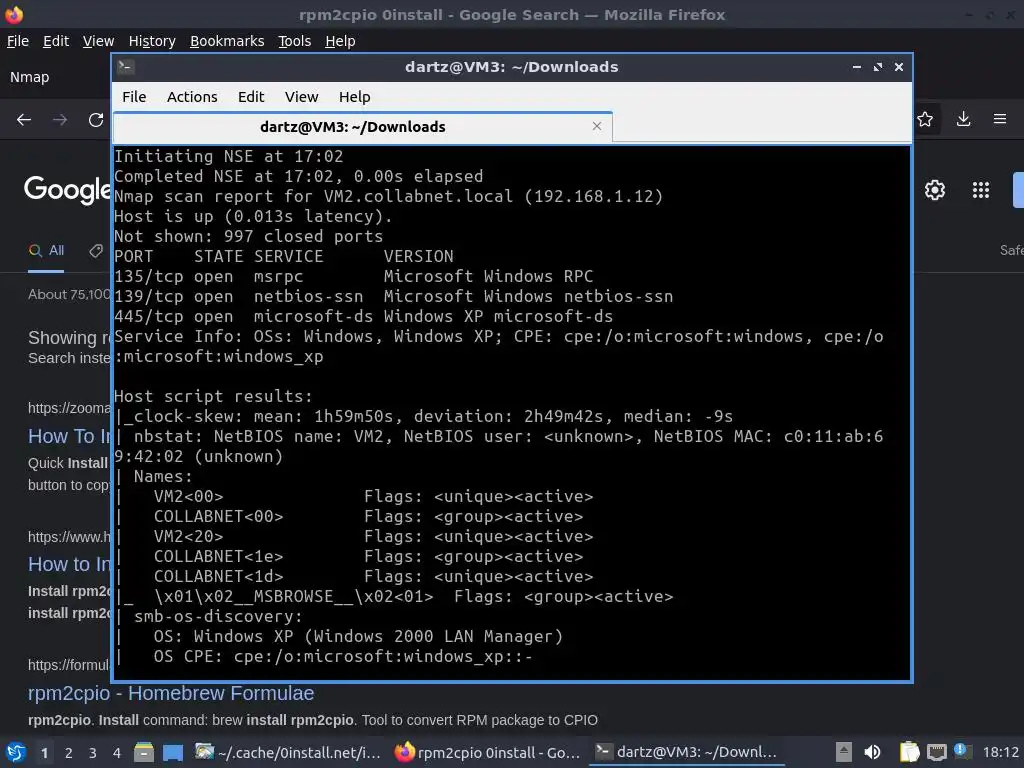Viewport: 1024px width, 768px height.
Task: Click the '135/tcp open msrpc' line
Action: tap(354, 277)
